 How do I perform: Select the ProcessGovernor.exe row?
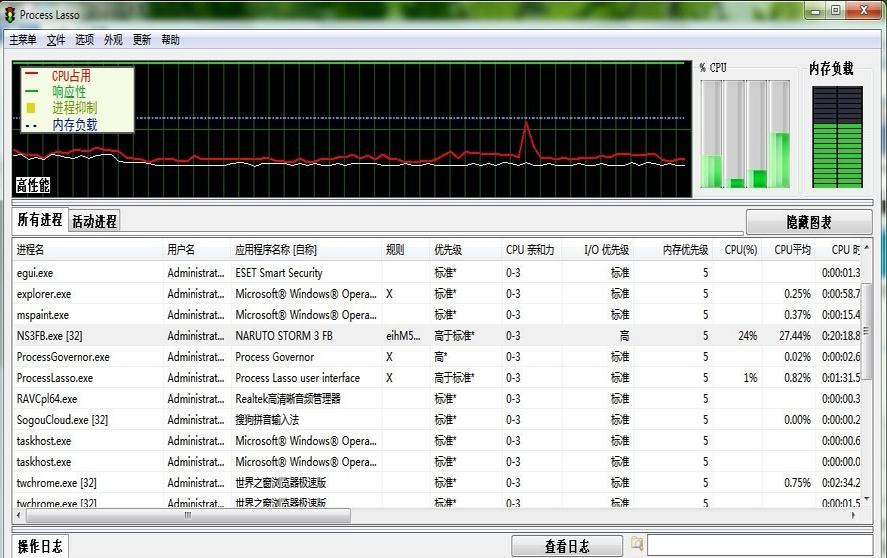pyautogui.click(x=437, y=357)
